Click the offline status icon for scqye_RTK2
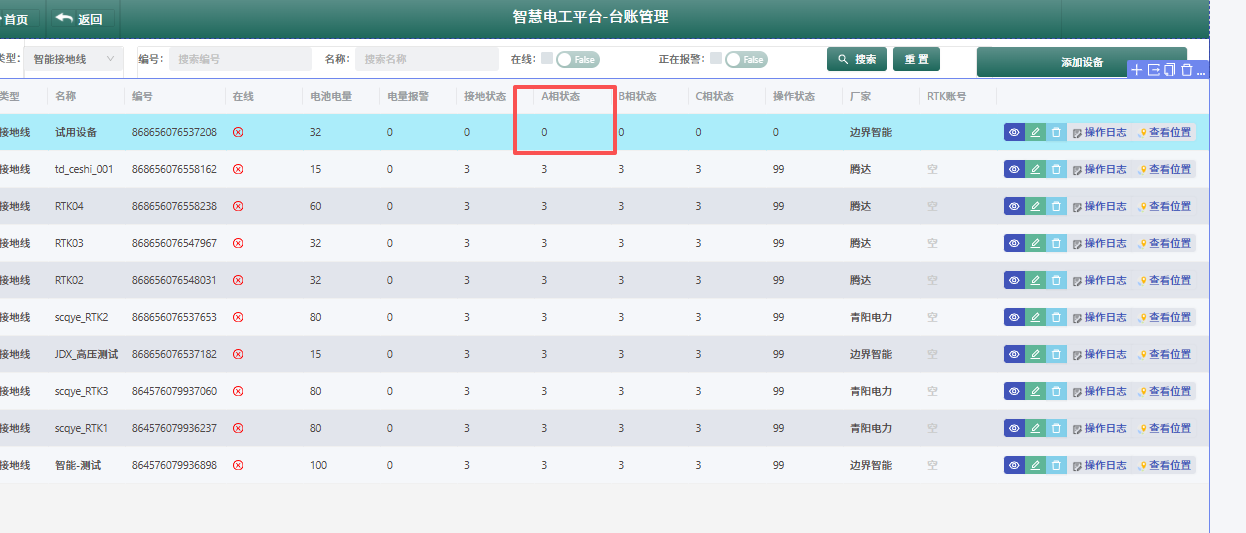 click(238, 317)
